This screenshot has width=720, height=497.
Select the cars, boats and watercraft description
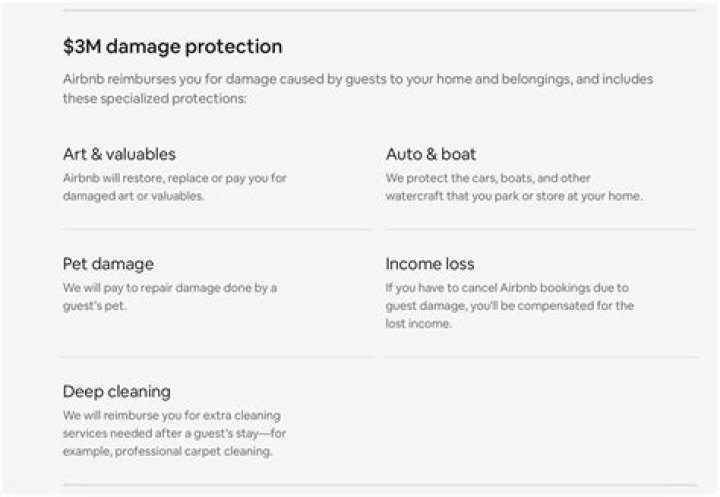[513, 187]
